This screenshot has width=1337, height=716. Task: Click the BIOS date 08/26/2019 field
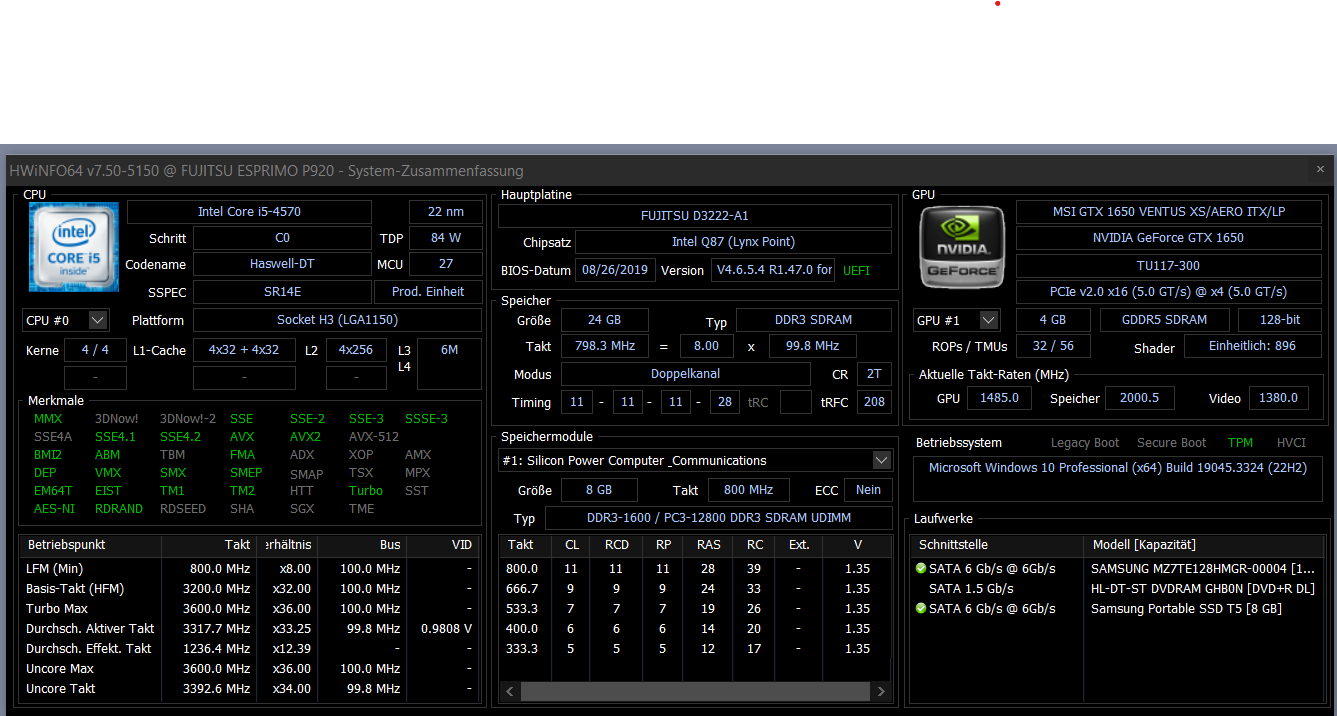tap(616, 270)
